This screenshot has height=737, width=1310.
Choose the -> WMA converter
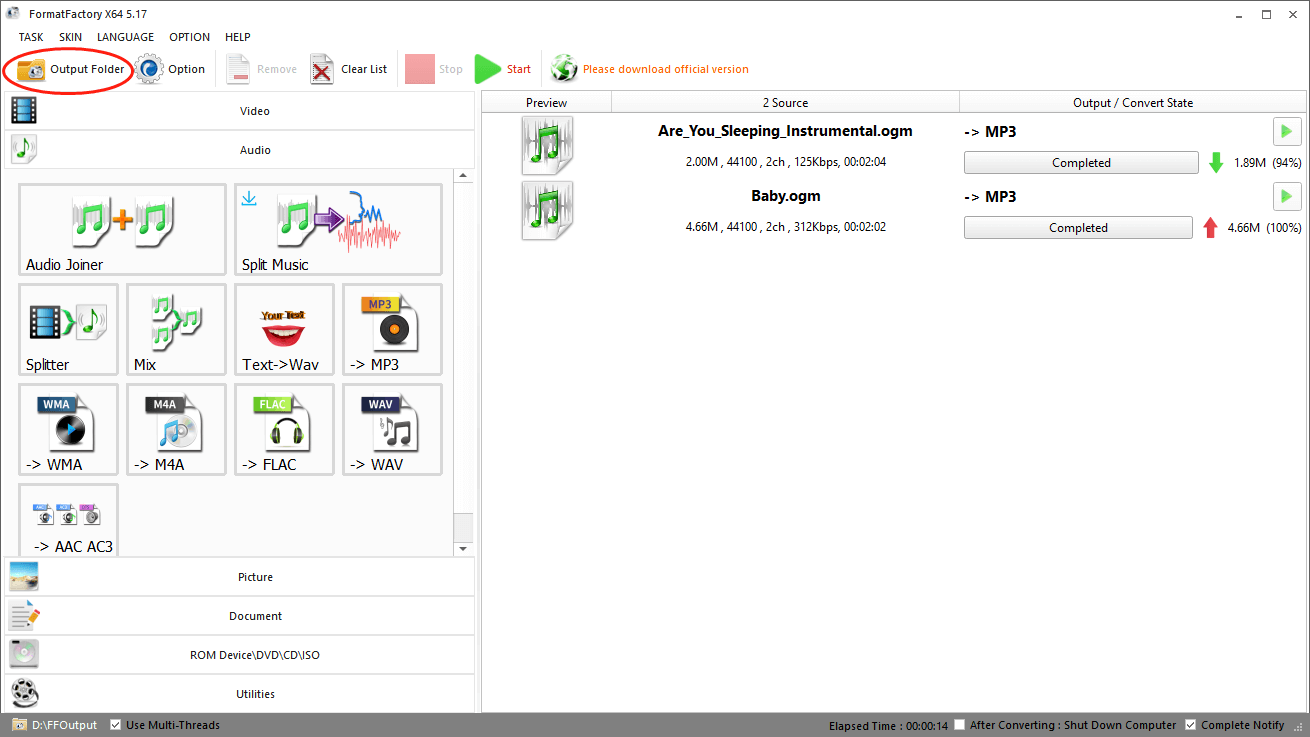[68, 429]
